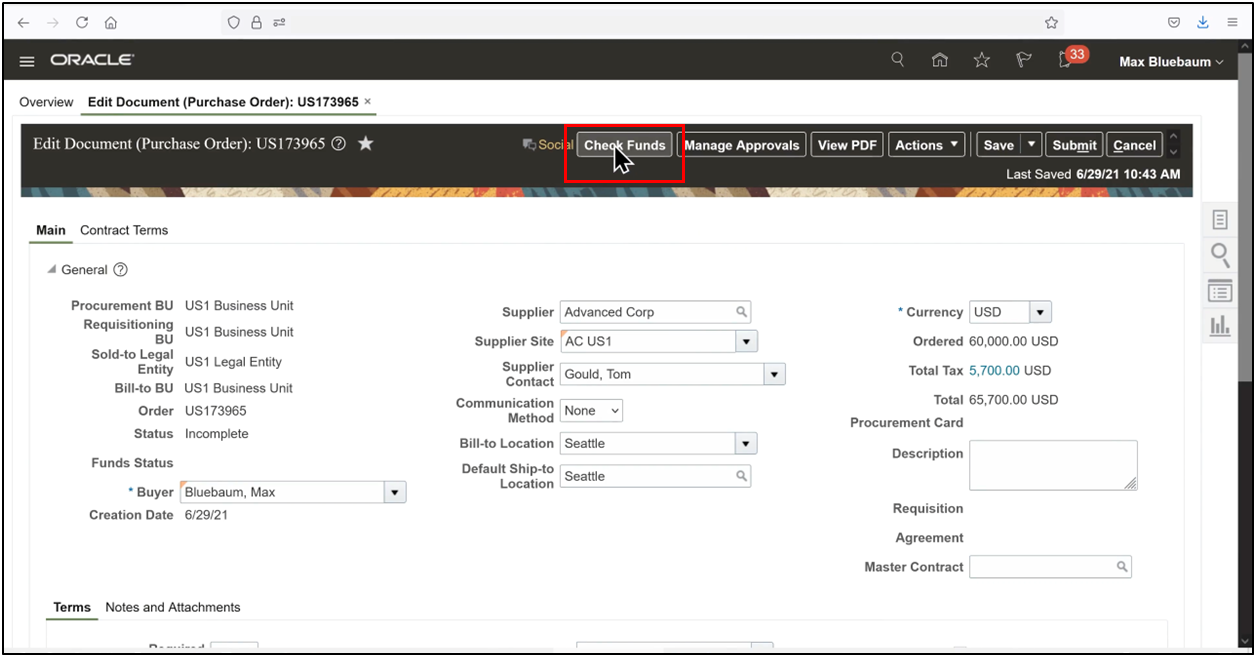The width and height of the screenshot is (1256, 656).
Task: Click the sidebar search panel icon
Action: click(1220, 255)
